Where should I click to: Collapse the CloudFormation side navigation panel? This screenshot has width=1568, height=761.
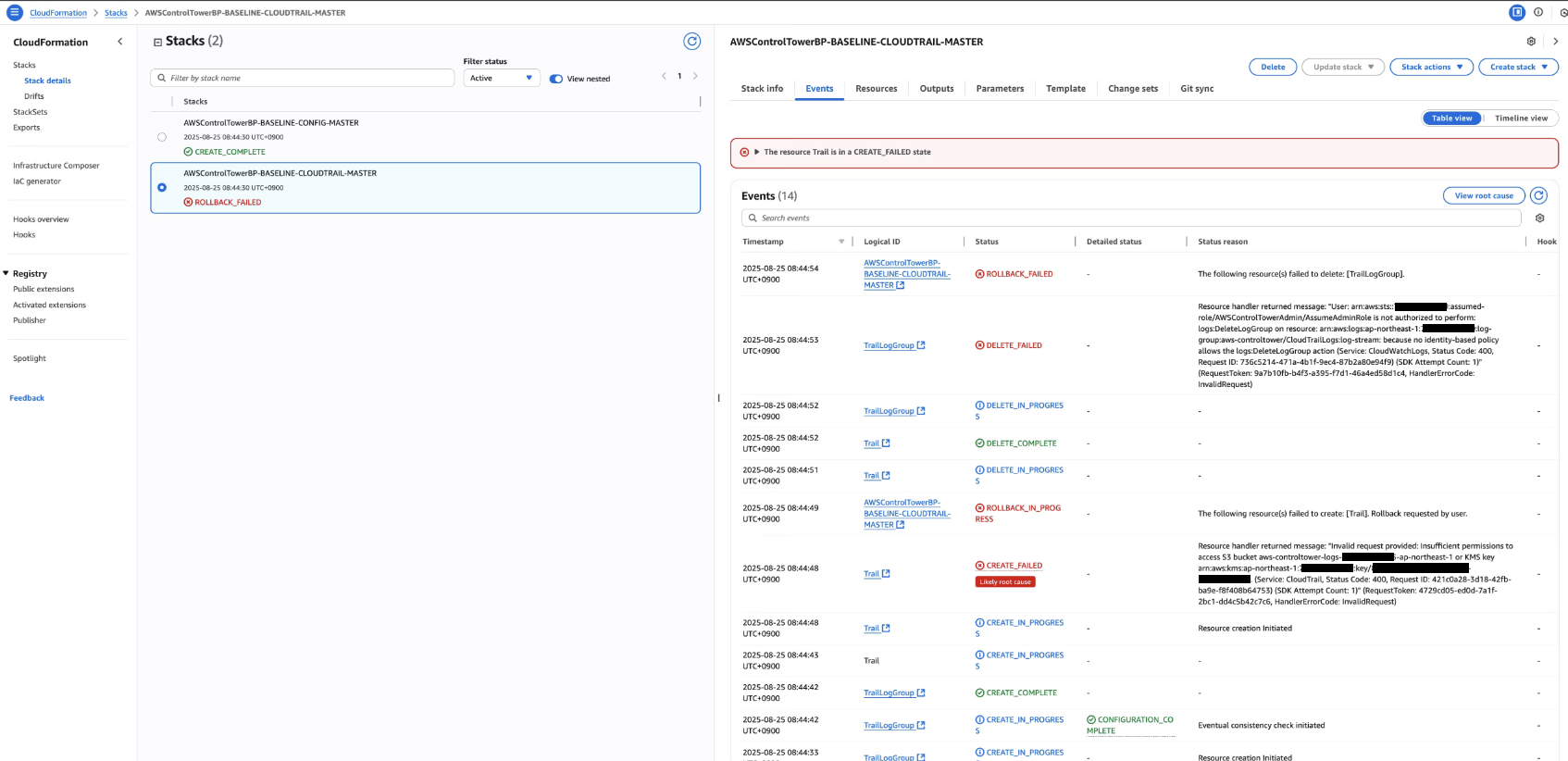coord(119,42)
